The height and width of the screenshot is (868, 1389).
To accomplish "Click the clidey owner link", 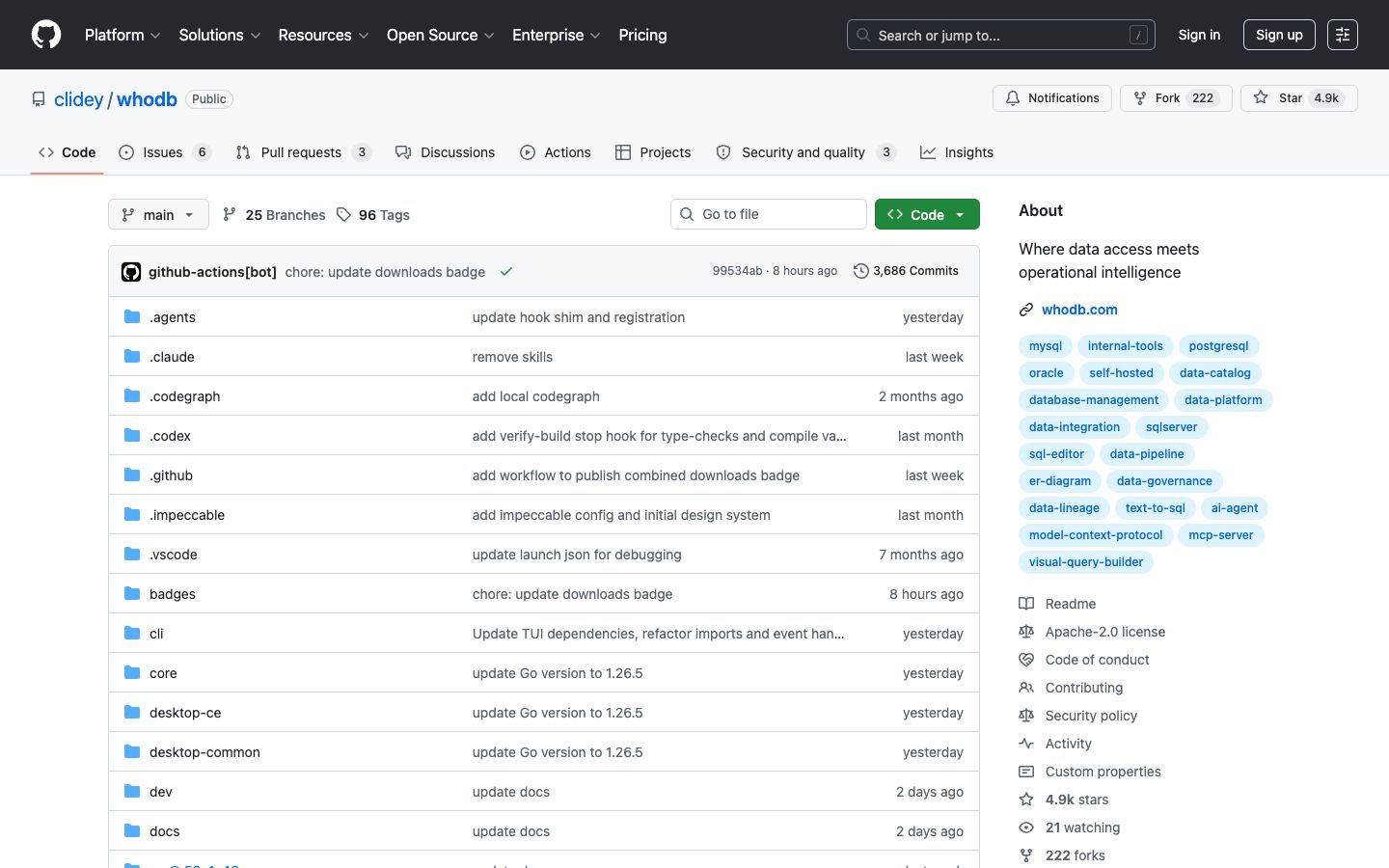I will click(x=78, y=99).
